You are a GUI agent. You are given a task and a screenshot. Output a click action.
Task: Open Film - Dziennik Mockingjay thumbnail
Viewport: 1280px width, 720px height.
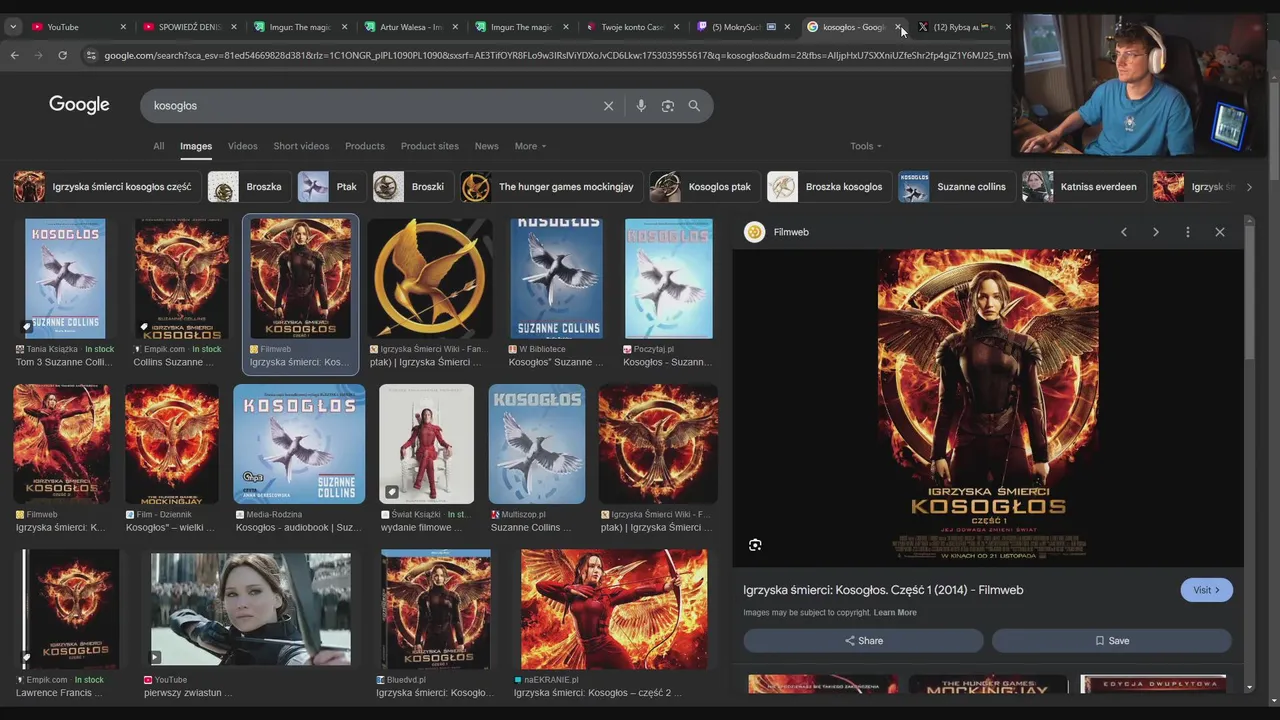pos(172,444)
